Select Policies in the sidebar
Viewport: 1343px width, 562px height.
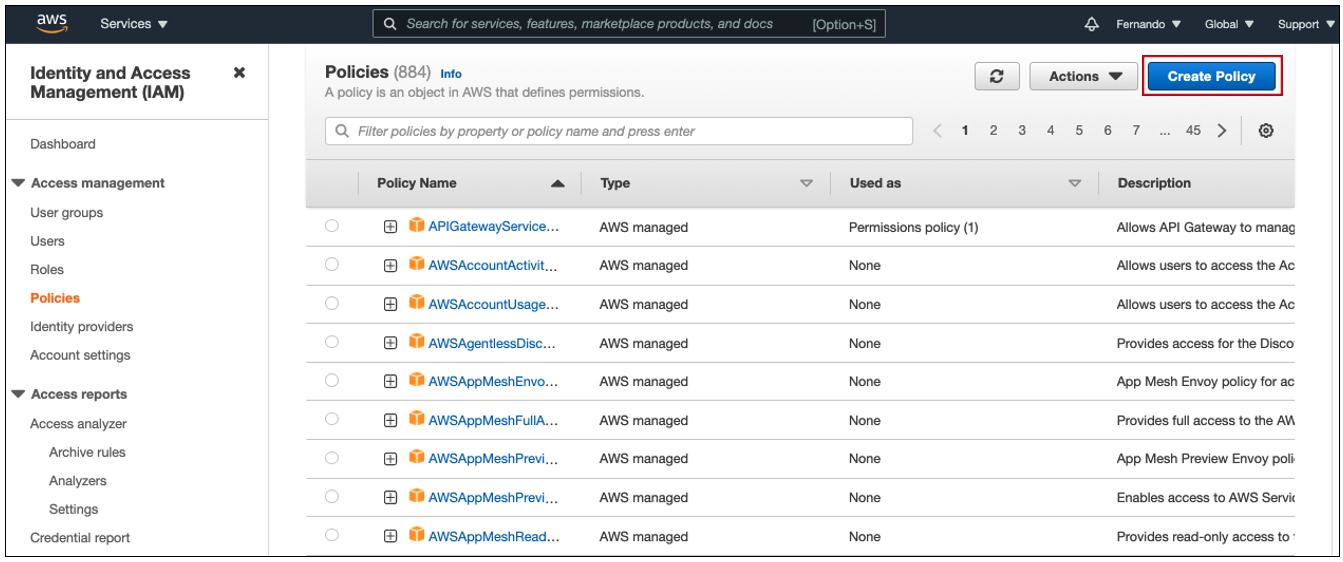(x=55, y=298)
